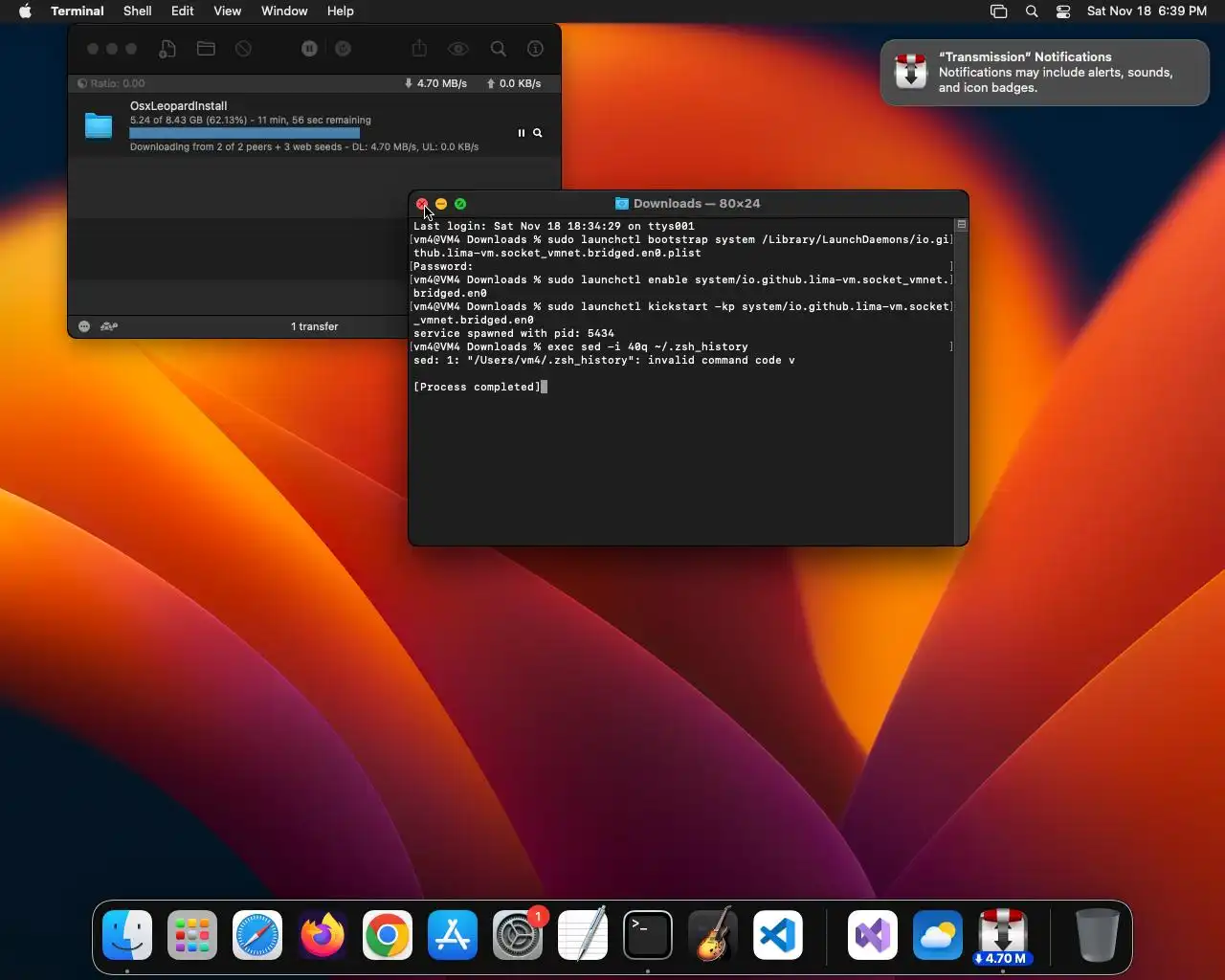Click Resume All transfers icon in Transmission
Screen dimensions: 1225x980
[344, 49]
